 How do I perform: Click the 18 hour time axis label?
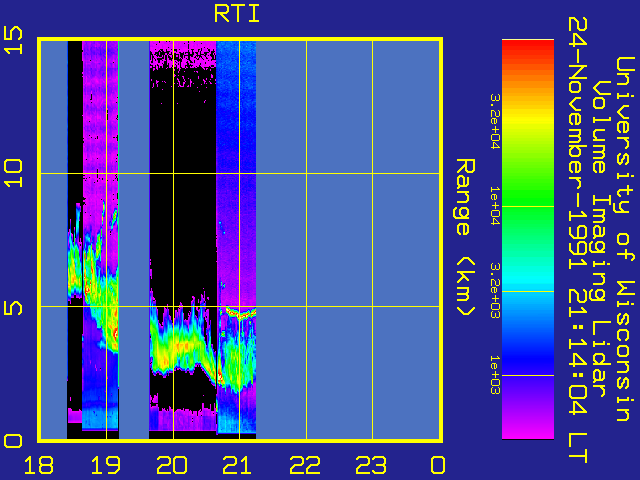coord(39,465)
